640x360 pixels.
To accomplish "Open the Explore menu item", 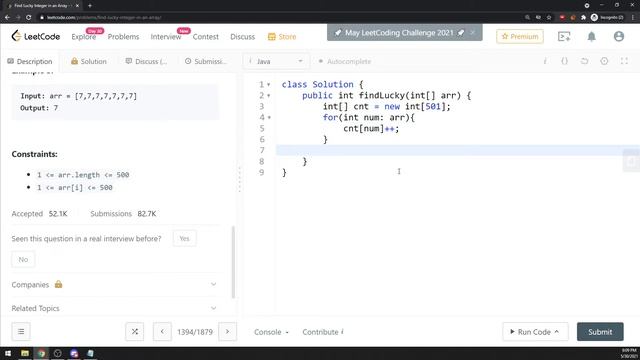I will 84,37.
